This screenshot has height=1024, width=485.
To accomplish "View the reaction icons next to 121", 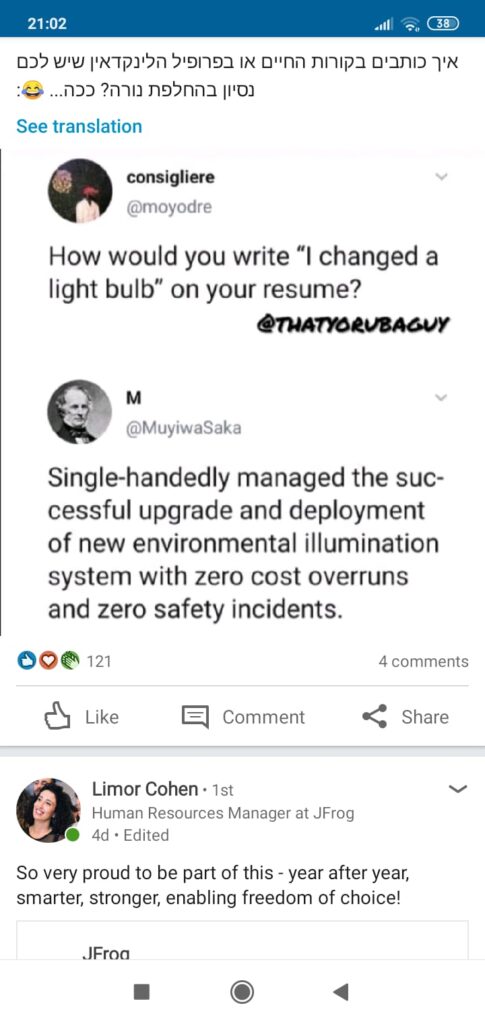I will click(49, 662).
